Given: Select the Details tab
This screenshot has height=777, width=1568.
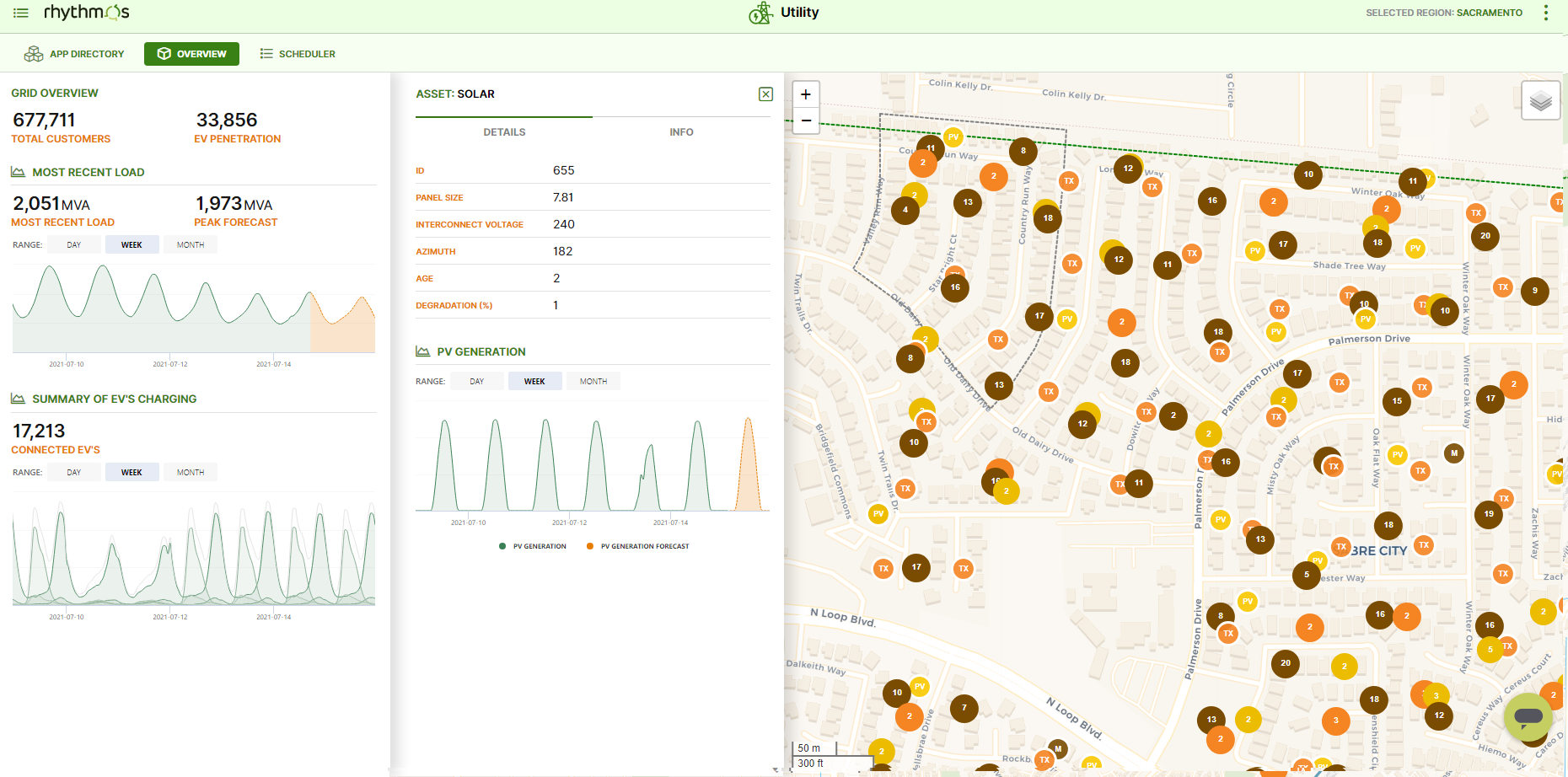Looking at the screenshot, I should point(504,132).
